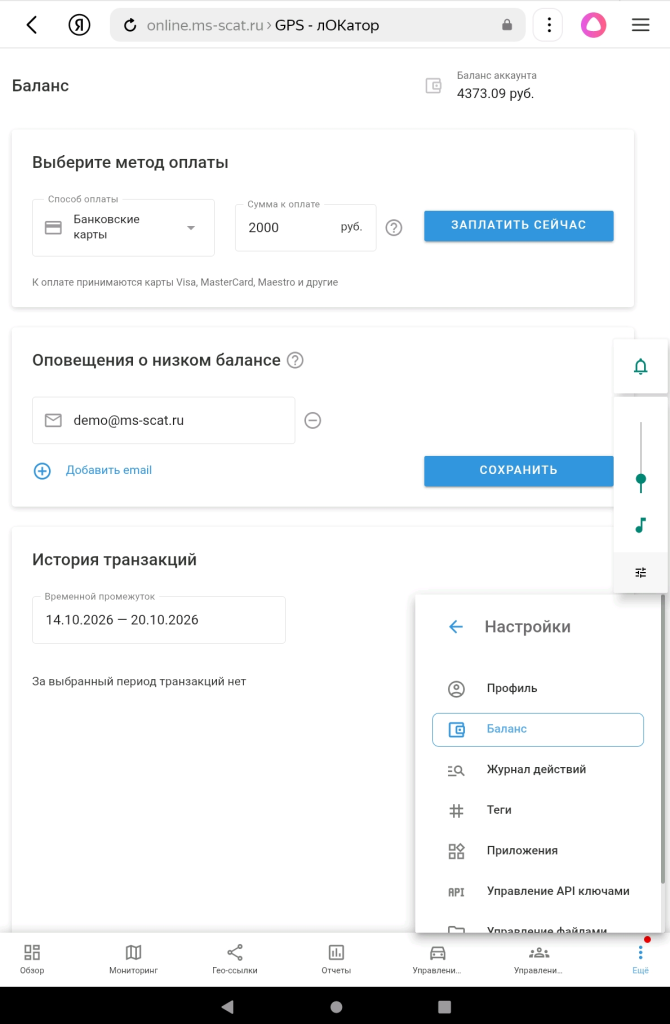This screenshot has width=670, height=1024.
Task: Tap Android back navigation button
Action: point(227,1006)
